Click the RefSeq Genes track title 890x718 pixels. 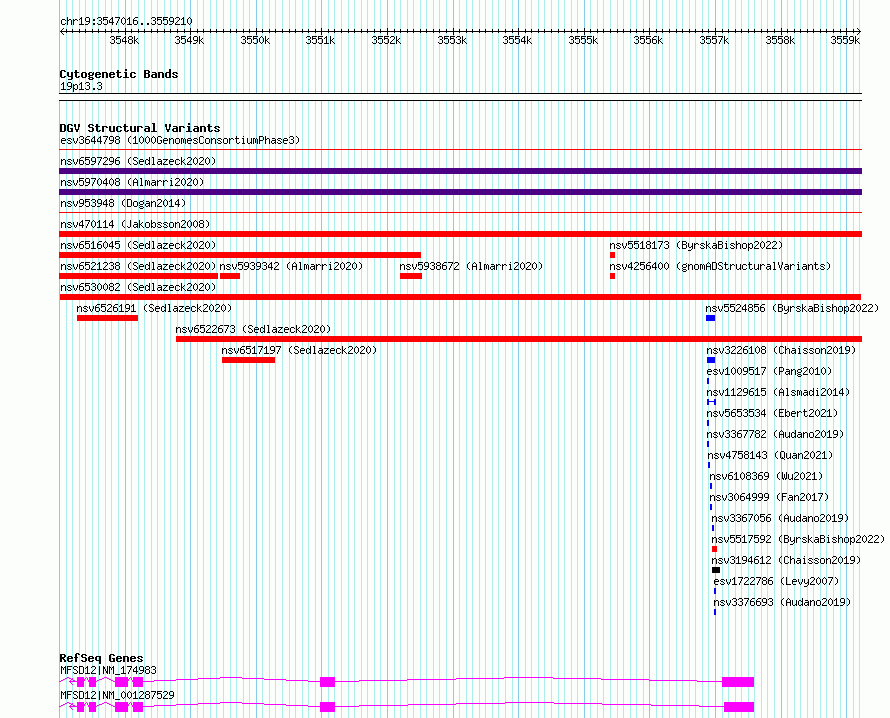[101, 658]
